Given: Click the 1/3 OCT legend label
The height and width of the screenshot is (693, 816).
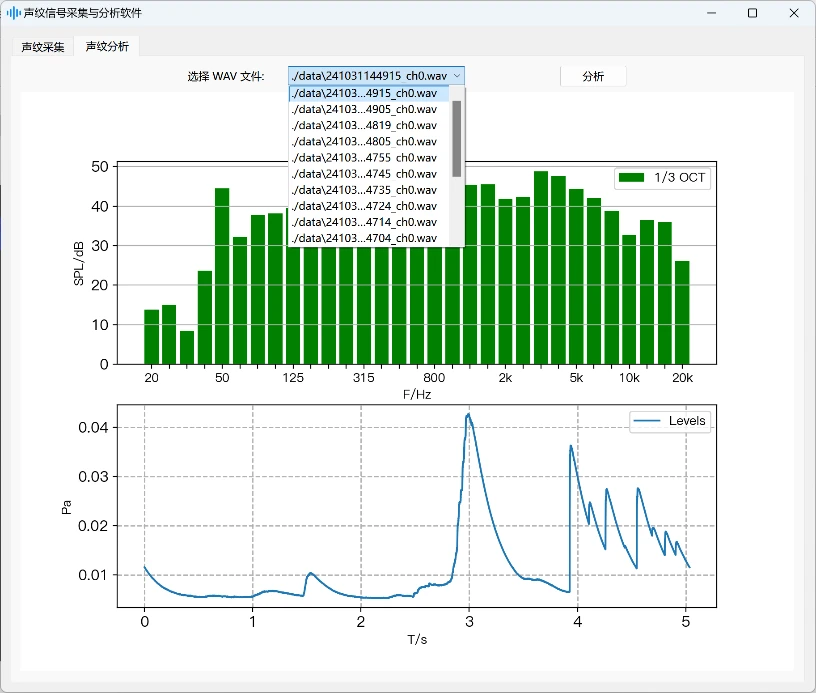Looking at the screenshot, I should point(680,177).
